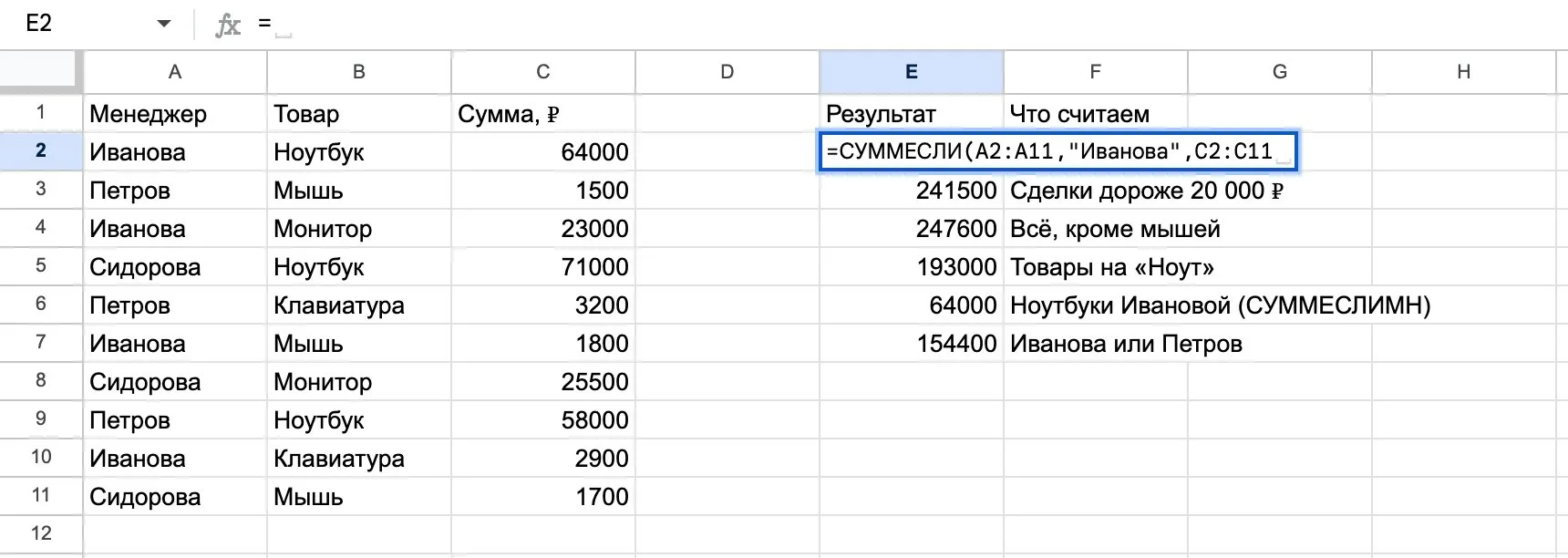Image resolution: width=1568 pixels, height=558 pixels.
Task: Click cell with value 64000 in column C
Action: click(x=543, y=152)
